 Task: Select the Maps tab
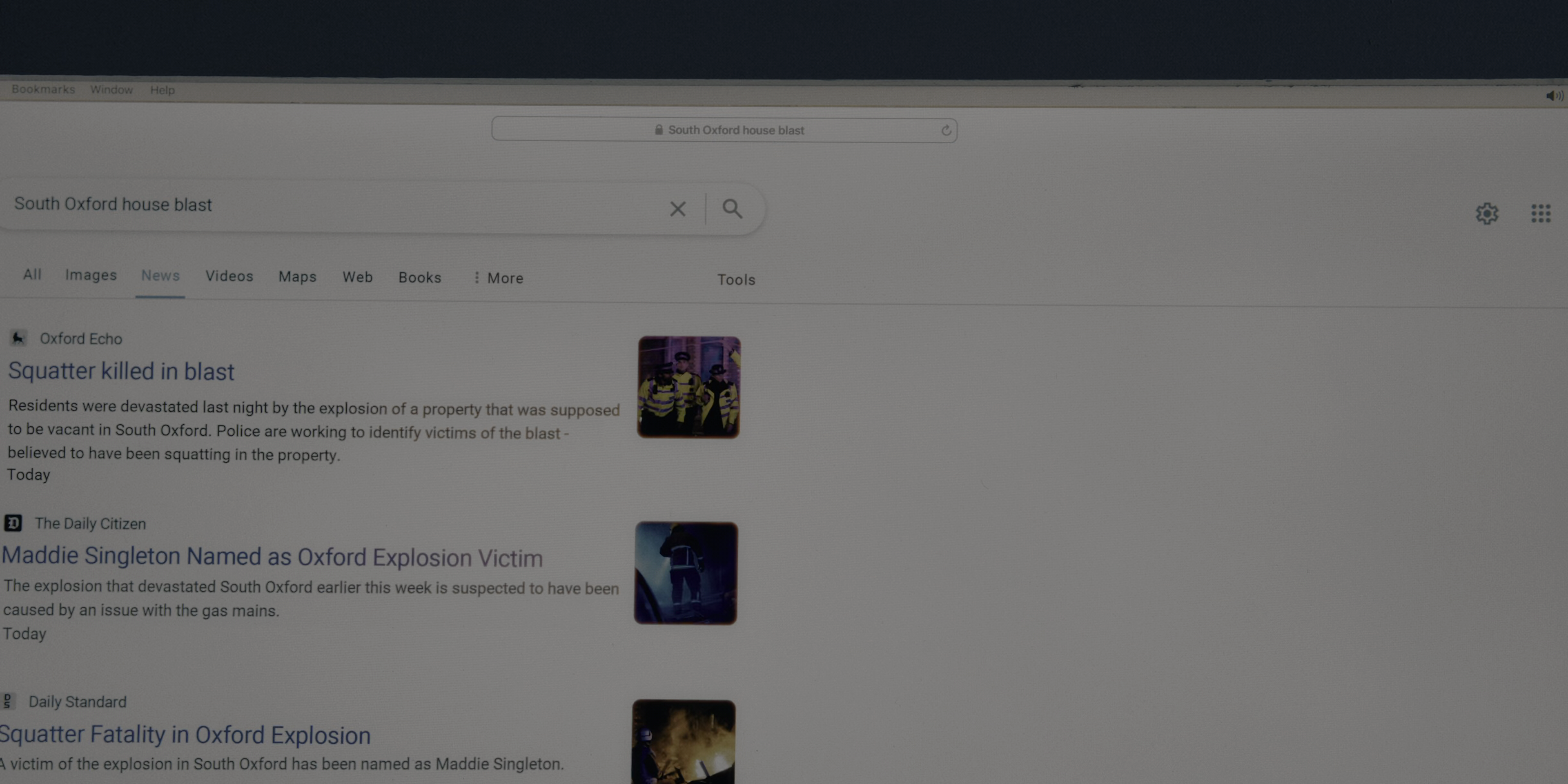click(x=297, y=276)
